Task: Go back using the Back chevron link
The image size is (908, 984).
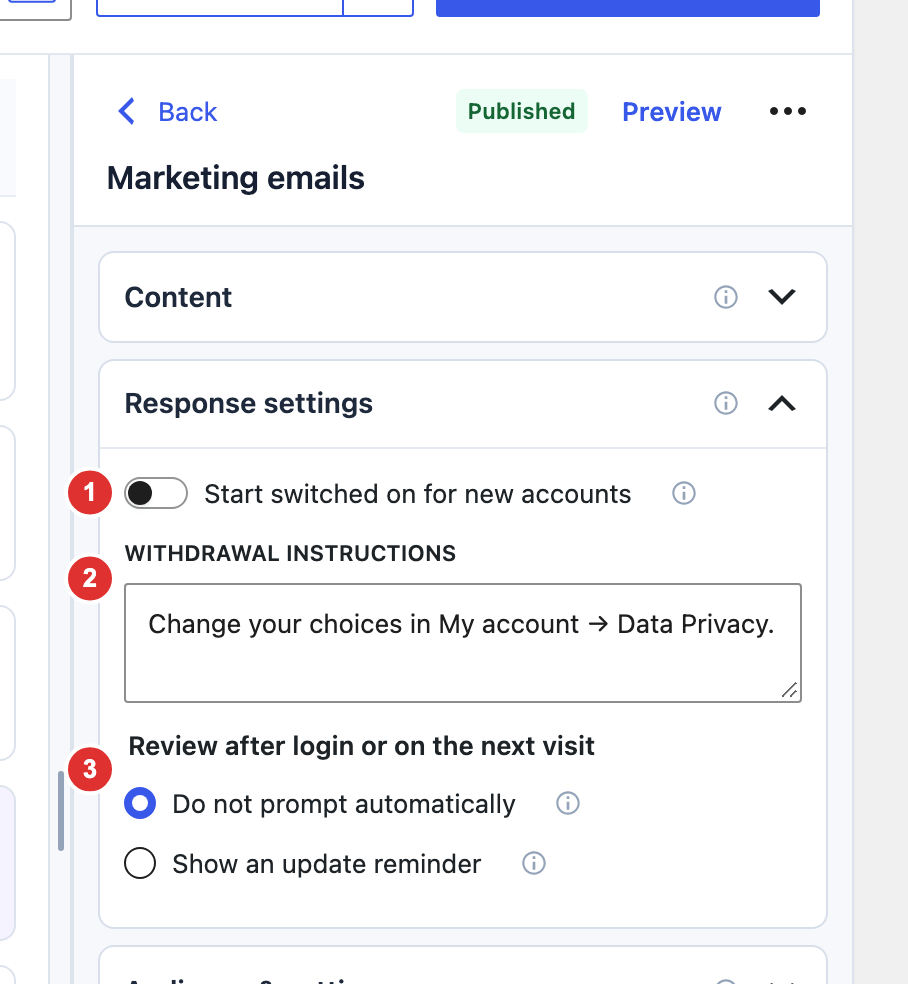Action: click(167, 112)
